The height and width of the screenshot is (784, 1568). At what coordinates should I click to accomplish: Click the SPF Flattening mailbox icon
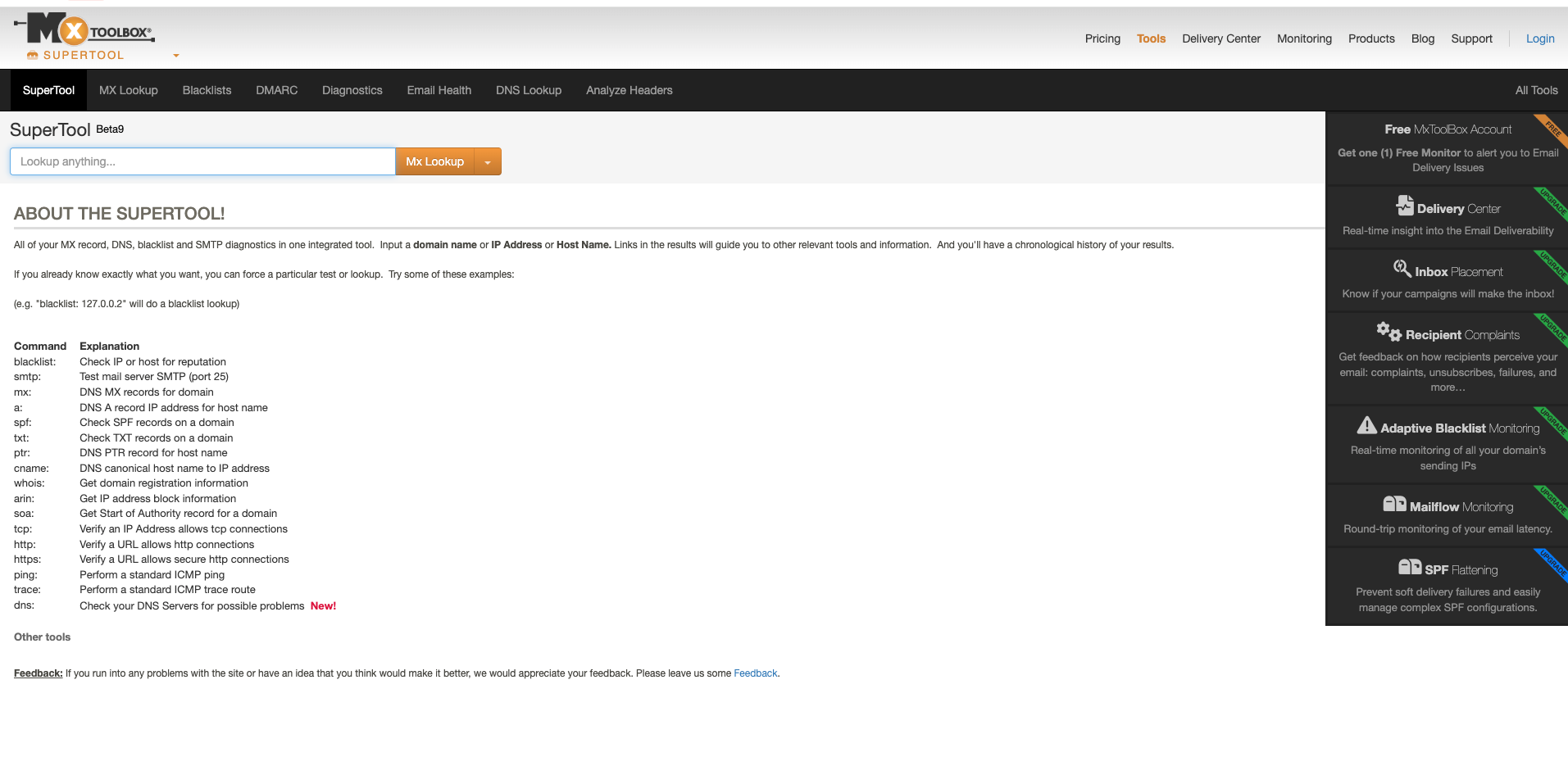(1409, 567)
